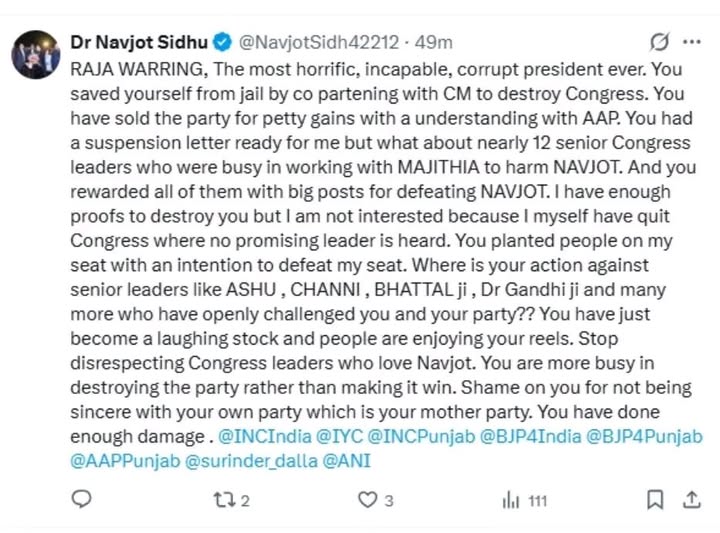The image size is (720, 533).
Task: Click the blue verified badge
Action: click(x=223, y=43)
